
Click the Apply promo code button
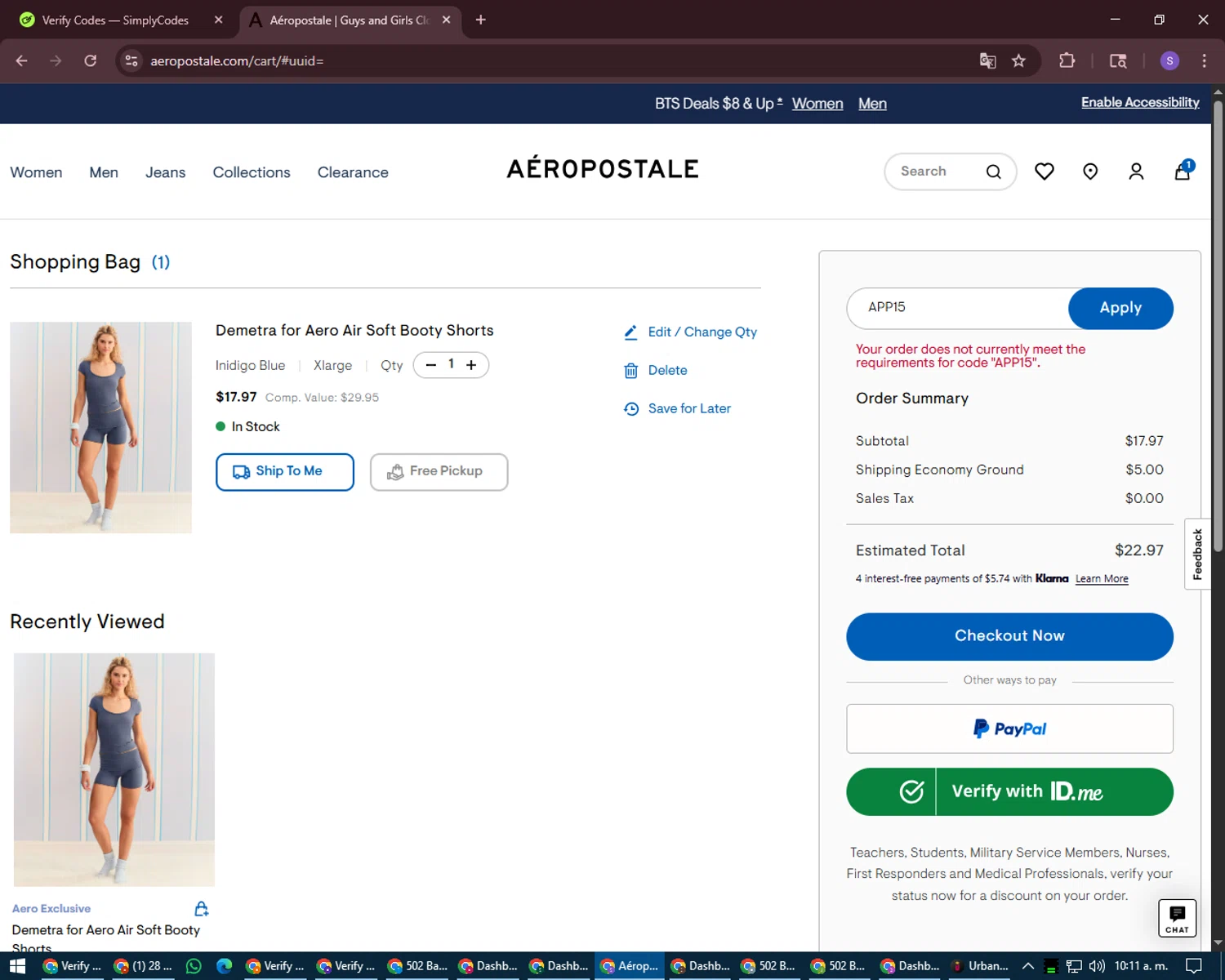[1120, 308]
